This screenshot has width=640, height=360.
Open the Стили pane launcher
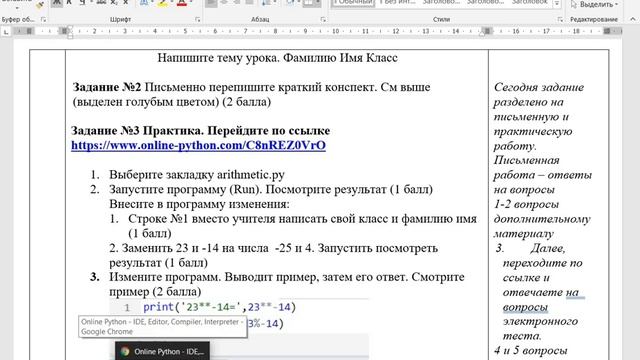(560, 19)
